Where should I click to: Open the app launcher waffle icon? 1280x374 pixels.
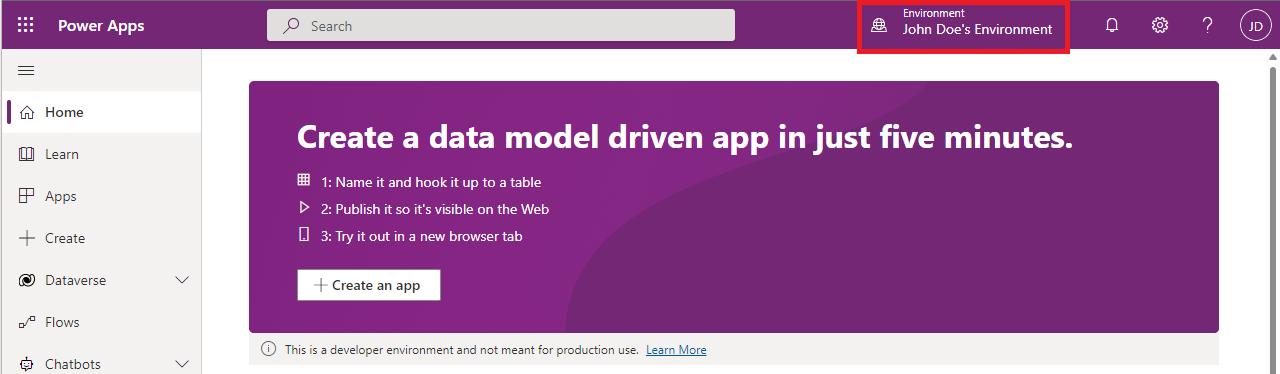[26, 25]
